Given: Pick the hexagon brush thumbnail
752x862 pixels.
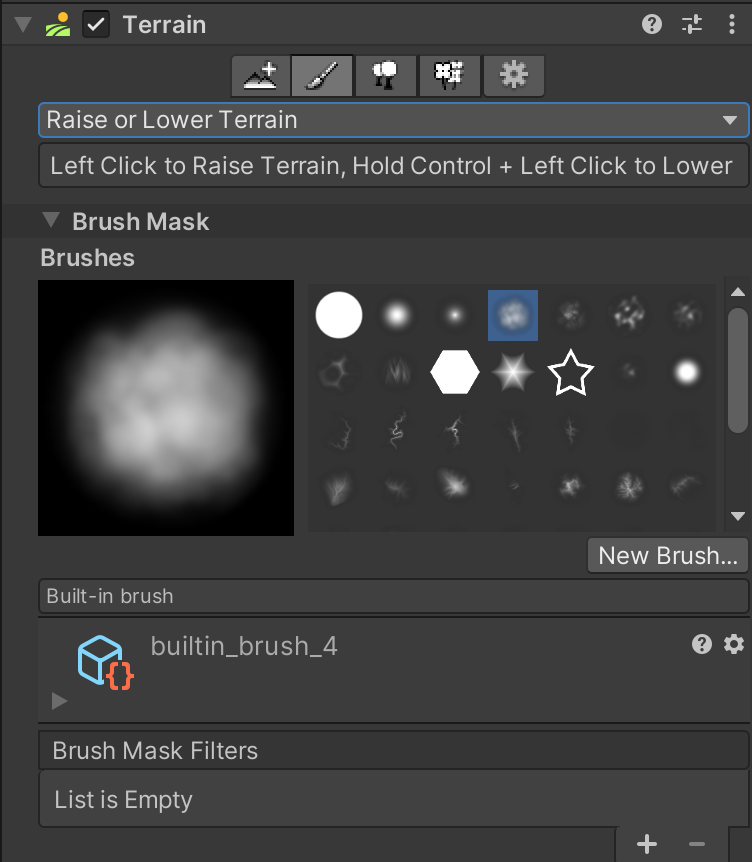Looking at the screenshot, I should pyautogui.click(x=455, y=373).
